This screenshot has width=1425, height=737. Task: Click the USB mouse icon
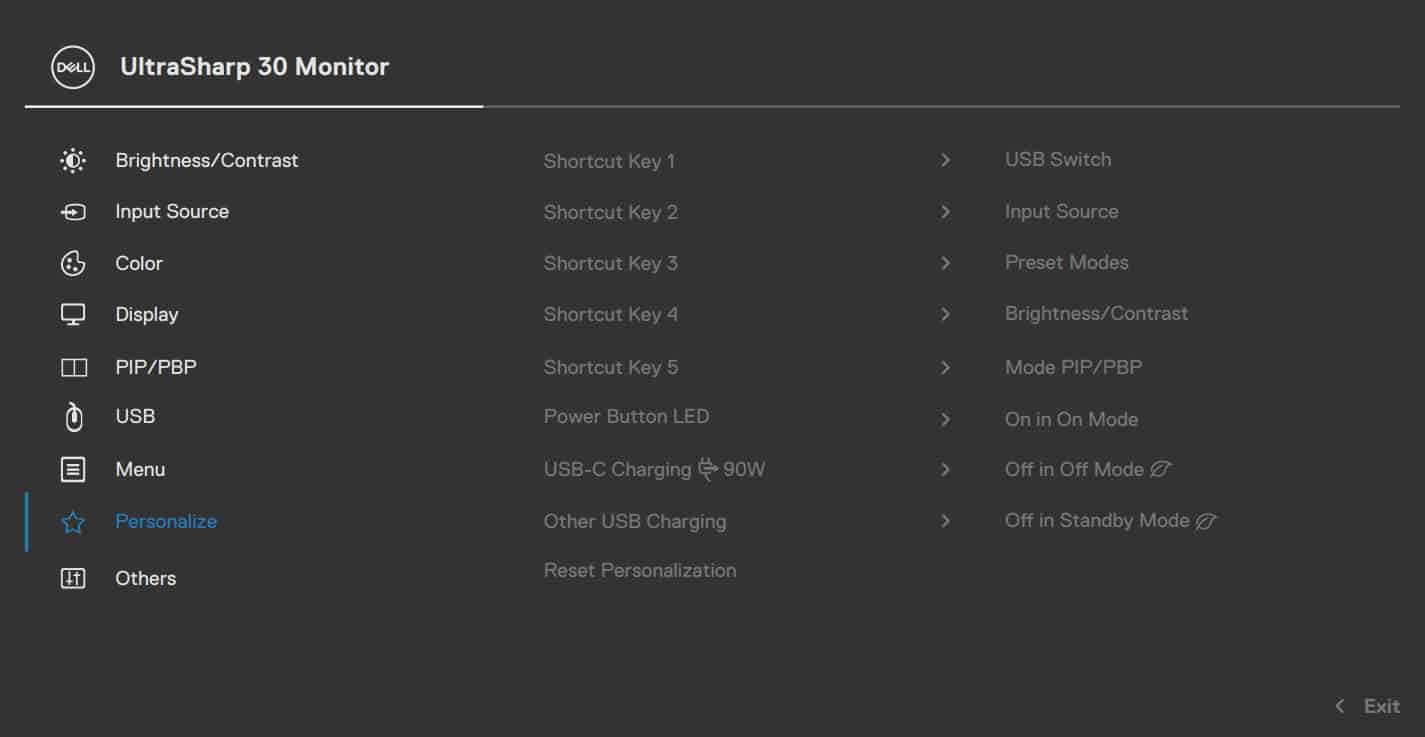pyautogui.click(x=73, y=417)
